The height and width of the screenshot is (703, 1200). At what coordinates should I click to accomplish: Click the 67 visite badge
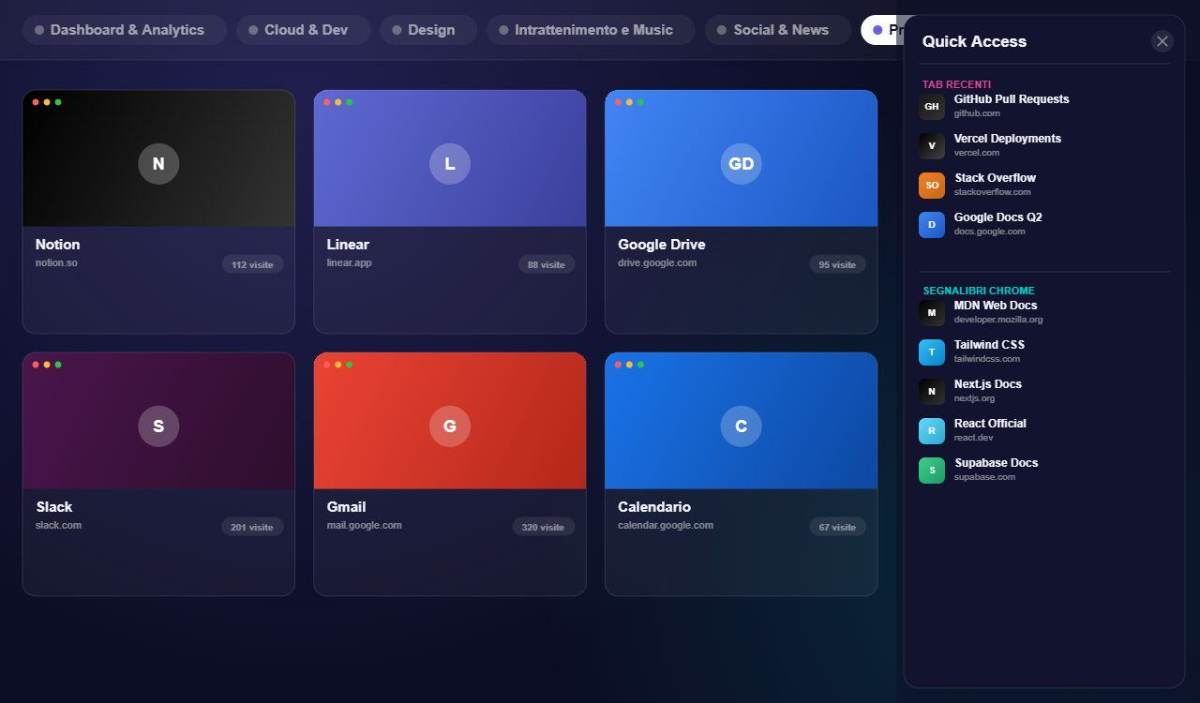tap(837, 527)
